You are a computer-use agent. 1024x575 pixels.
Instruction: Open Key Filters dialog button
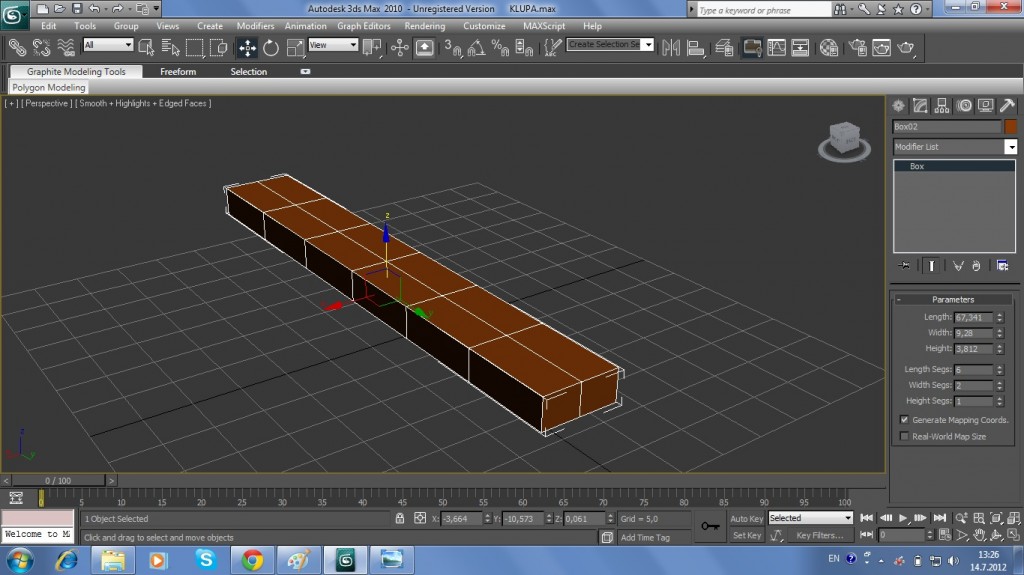coord(820,535)
